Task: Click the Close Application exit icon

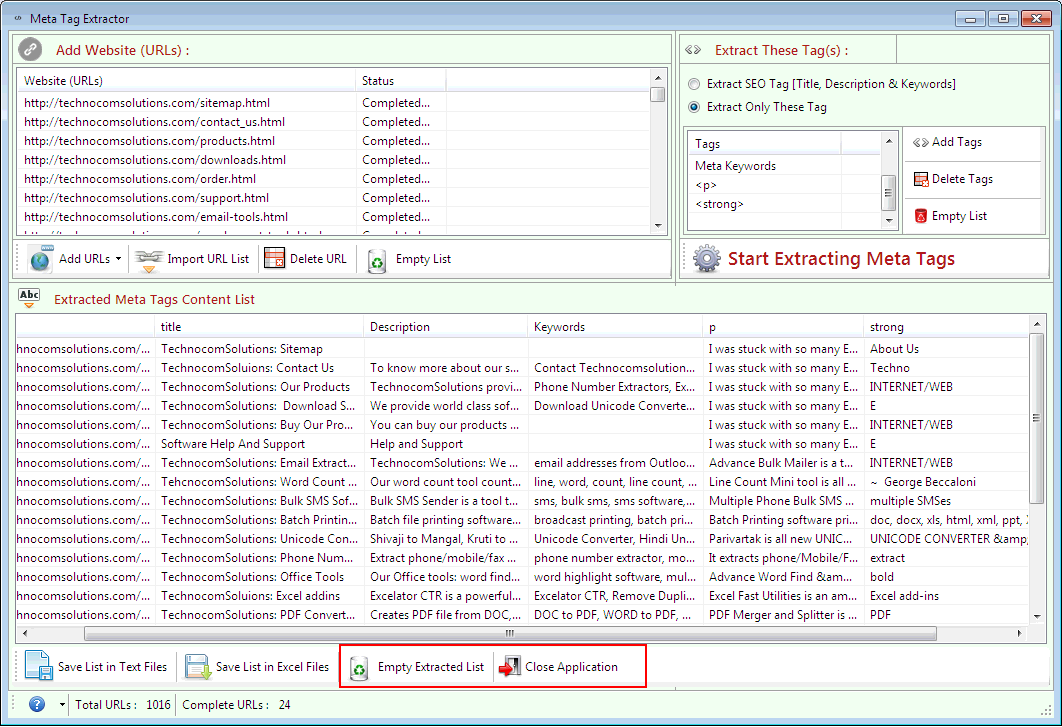Action: [509, 667]
